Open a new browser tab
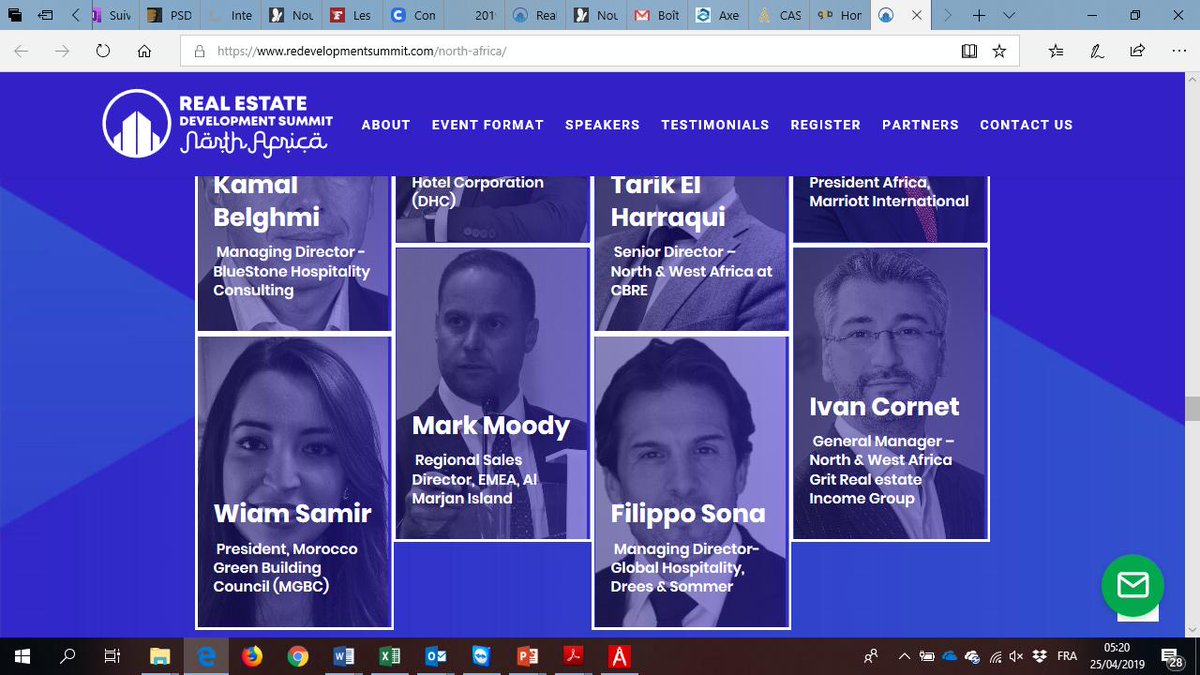This screenshot has width=1200, height=675. click(x=979, y=15)
